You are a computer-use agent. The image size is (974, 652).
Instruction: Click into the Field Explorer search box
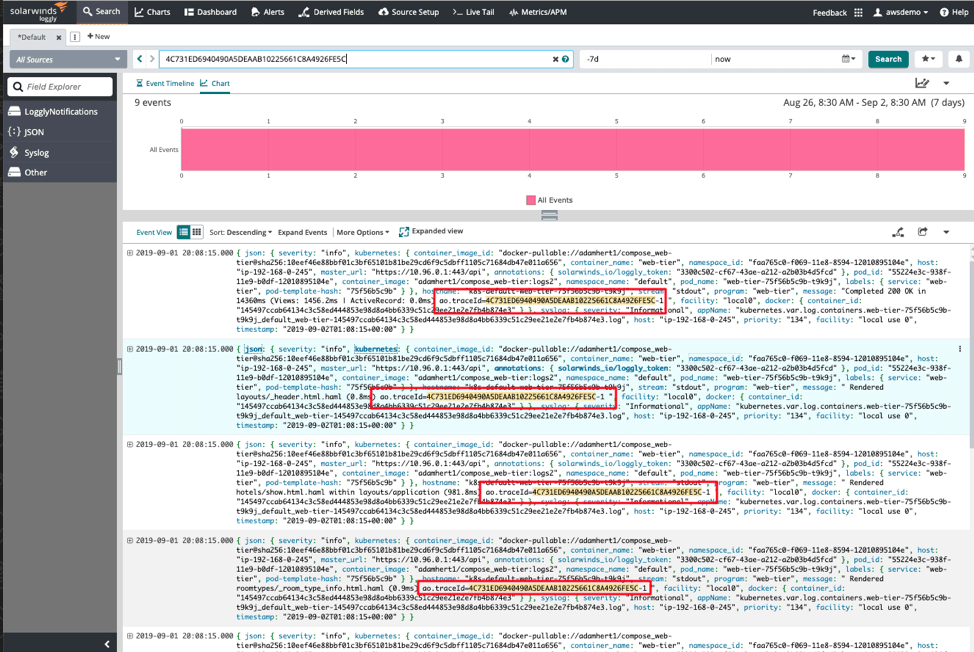(60, 87)
